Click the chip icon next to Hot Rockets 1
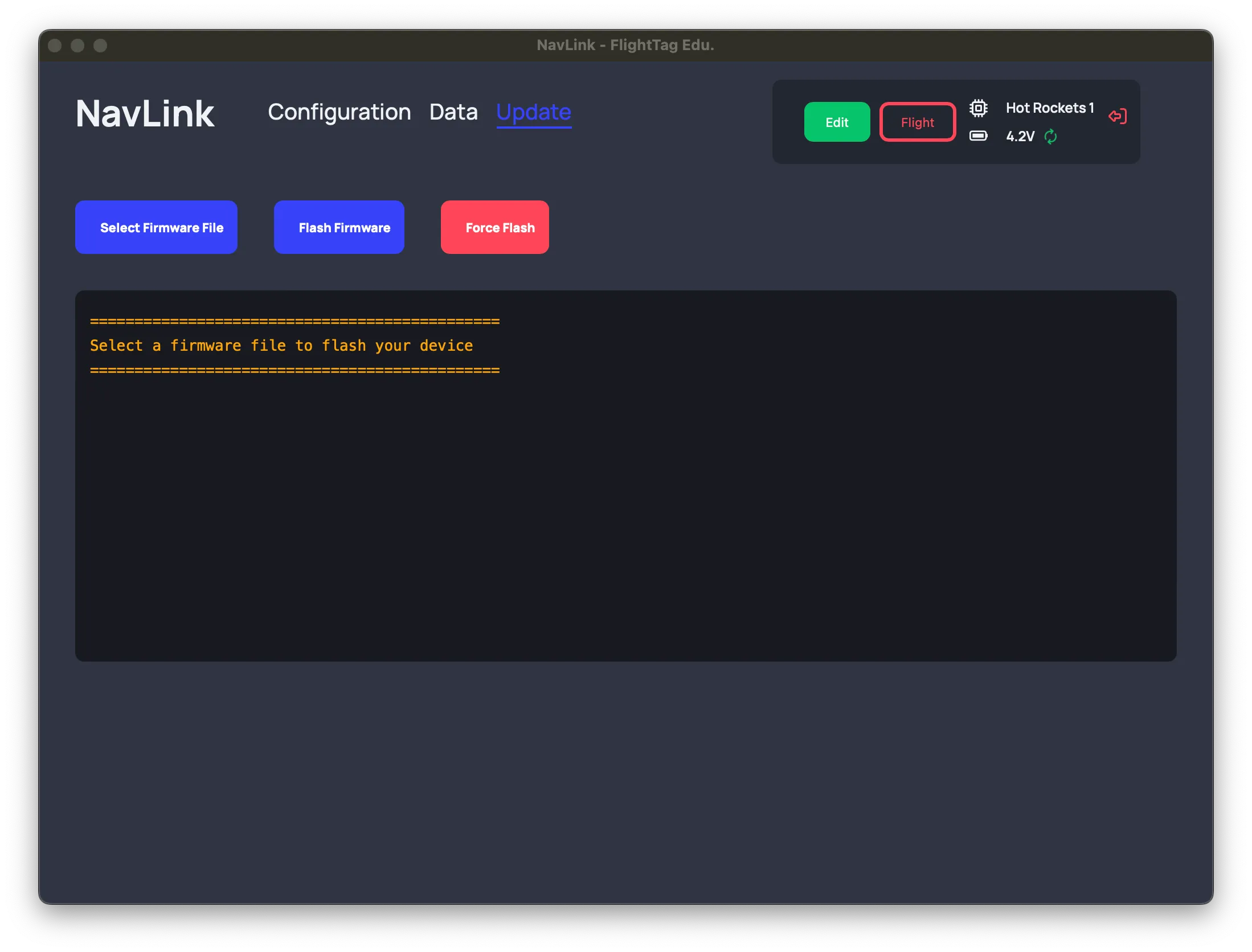This screenshot has height=952, width=1252. click(x=979, y=107)
